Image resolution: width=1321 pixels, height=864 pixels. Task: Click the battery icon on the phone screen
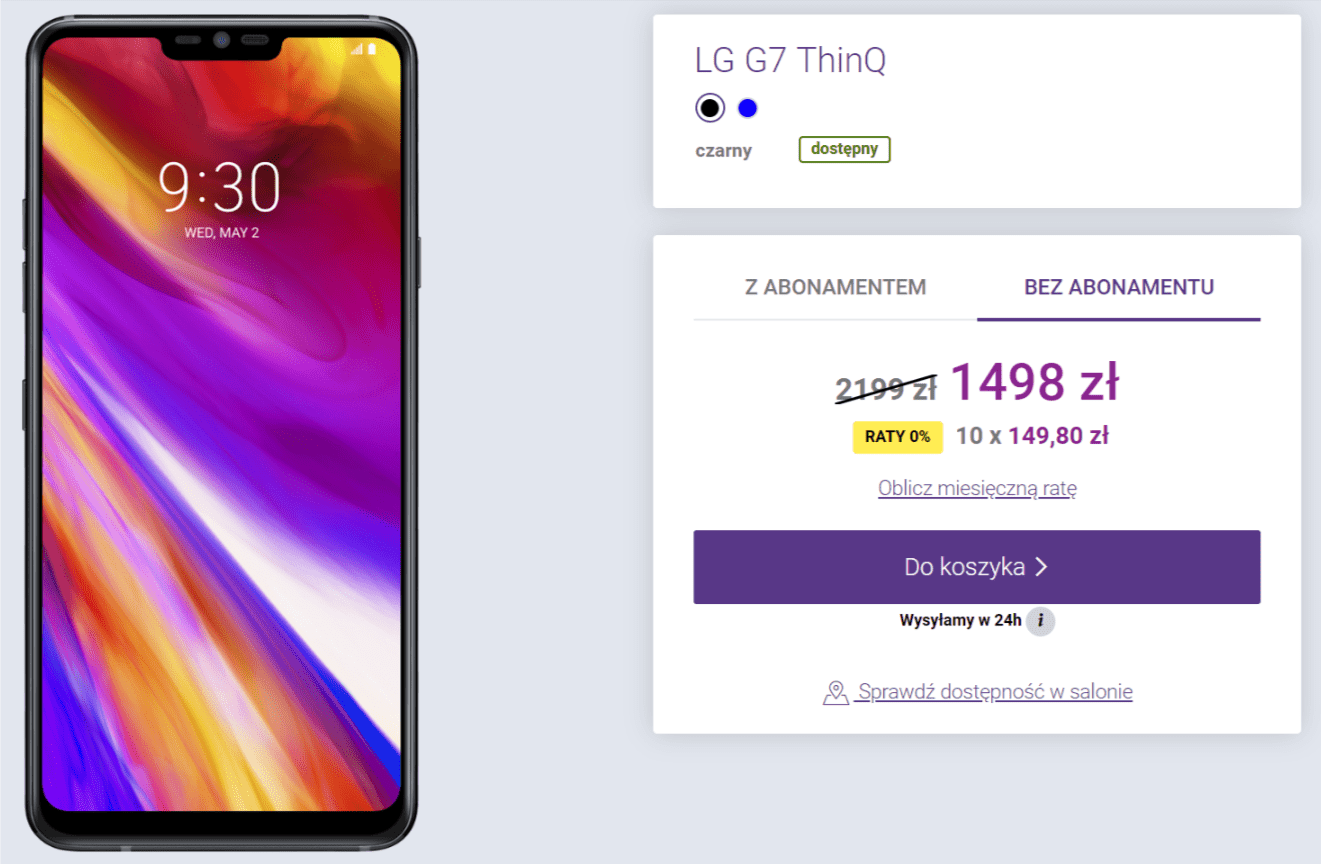[372, 48]
